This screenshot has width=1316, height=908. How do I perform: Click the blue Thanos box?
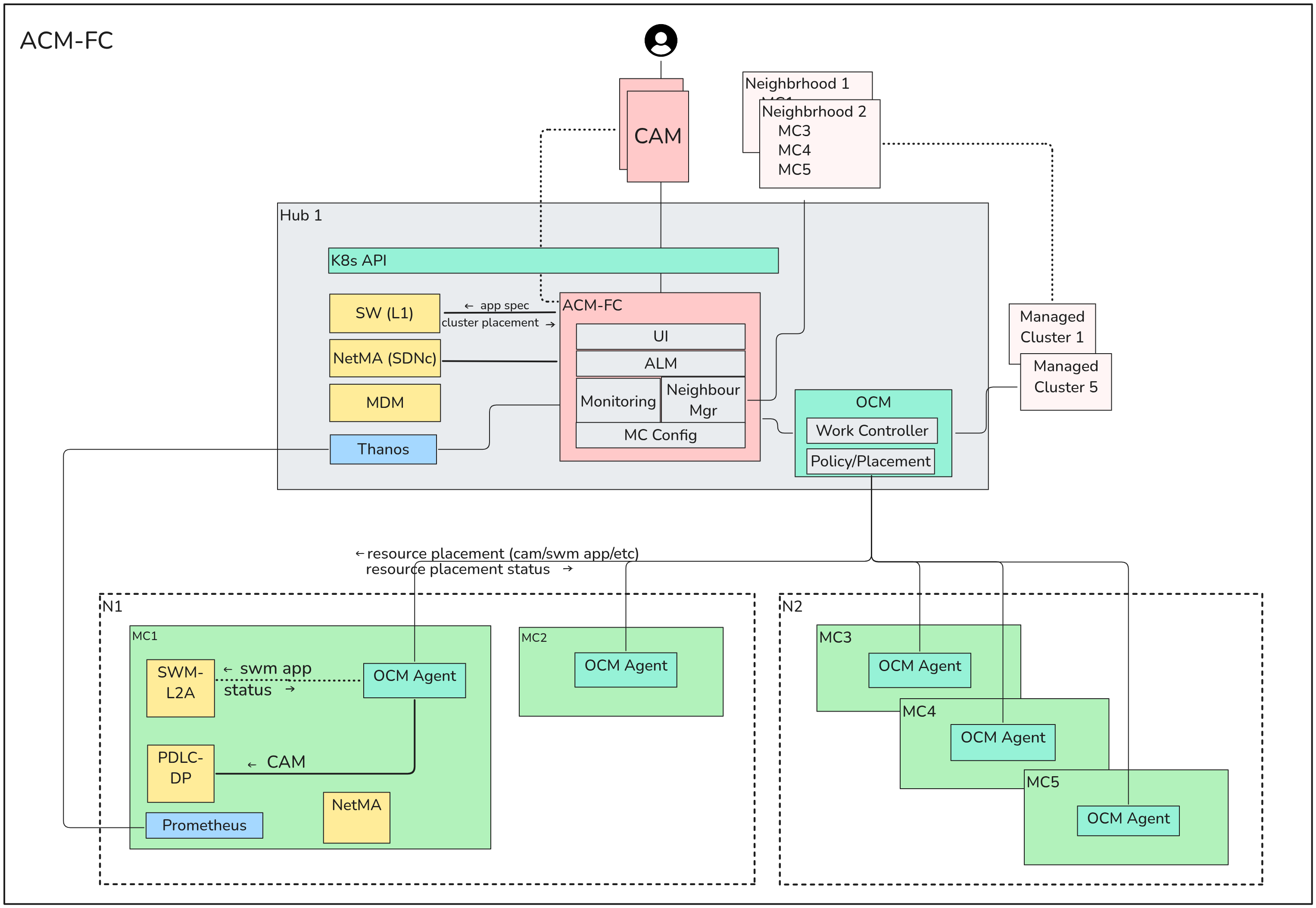[383, 449]
